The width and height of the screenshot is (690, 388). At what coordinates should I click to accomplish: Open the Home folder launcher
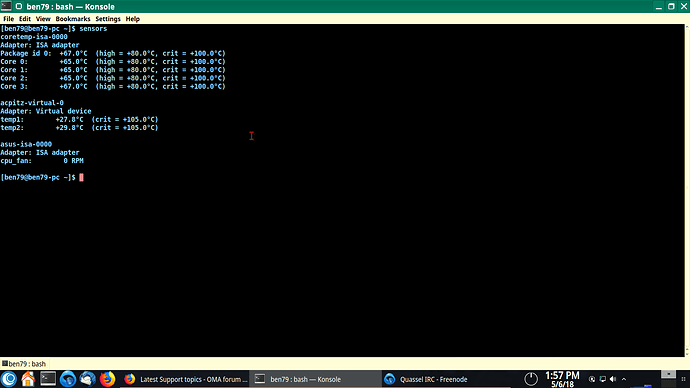28,379
